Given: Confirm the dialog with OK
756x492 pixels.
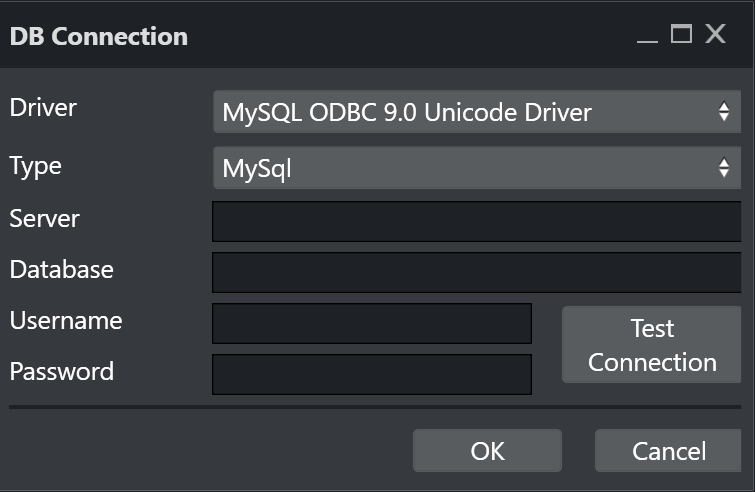Looking at the screenshot, I should coord(487,451).
